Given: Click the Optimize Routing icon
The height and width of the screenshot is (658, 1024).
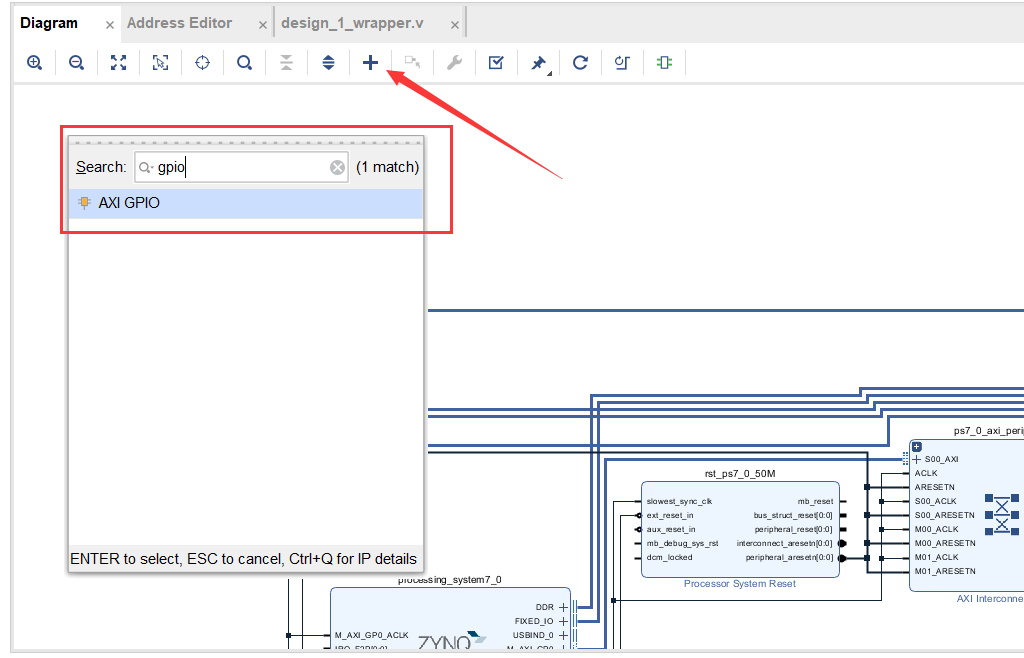Looking at the screenshot, I should coord(622,63).
